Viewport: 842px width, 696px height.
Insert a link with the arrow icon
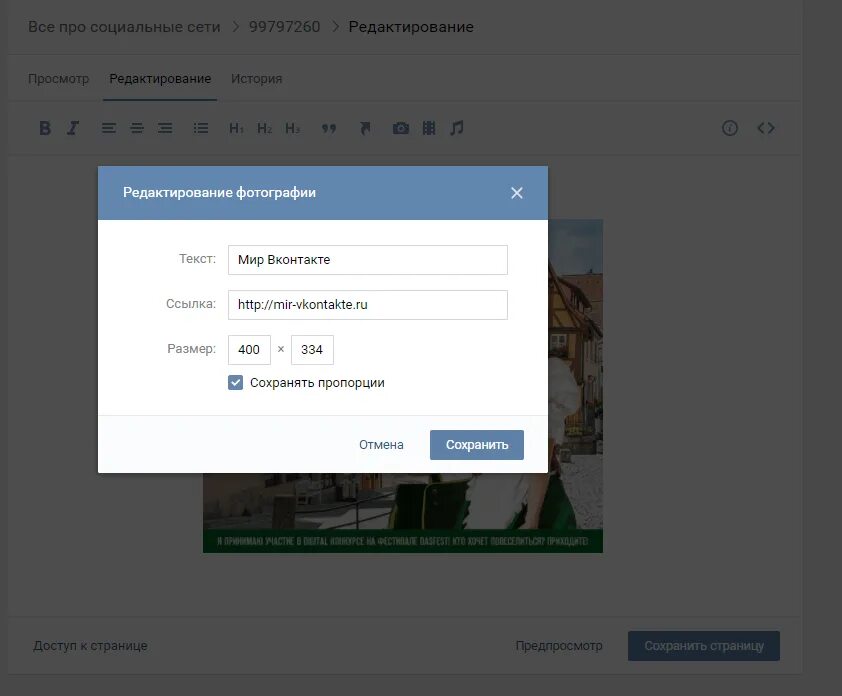coord(365,128)
